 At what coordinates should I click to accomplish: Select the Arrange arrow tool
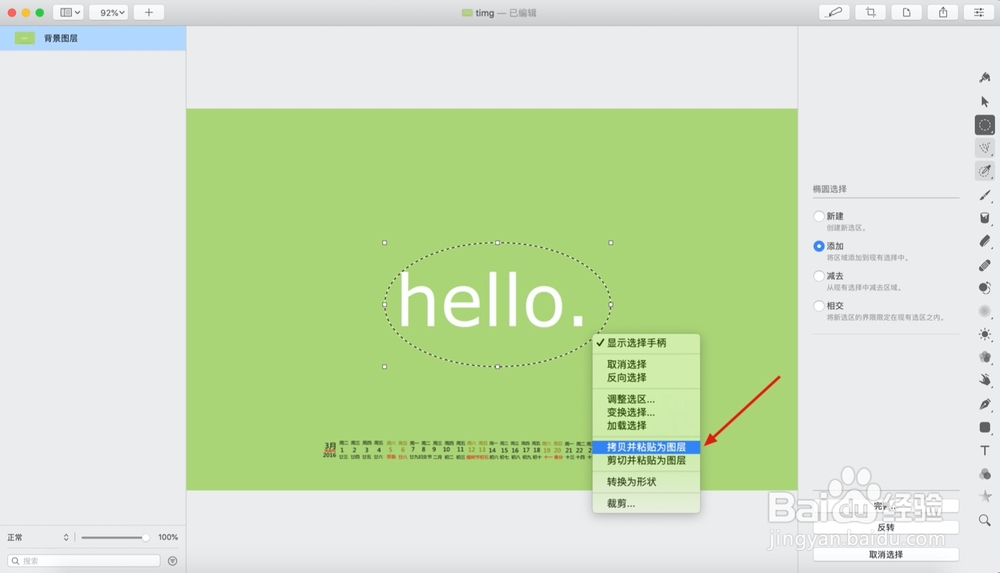(x=985, y=101)
